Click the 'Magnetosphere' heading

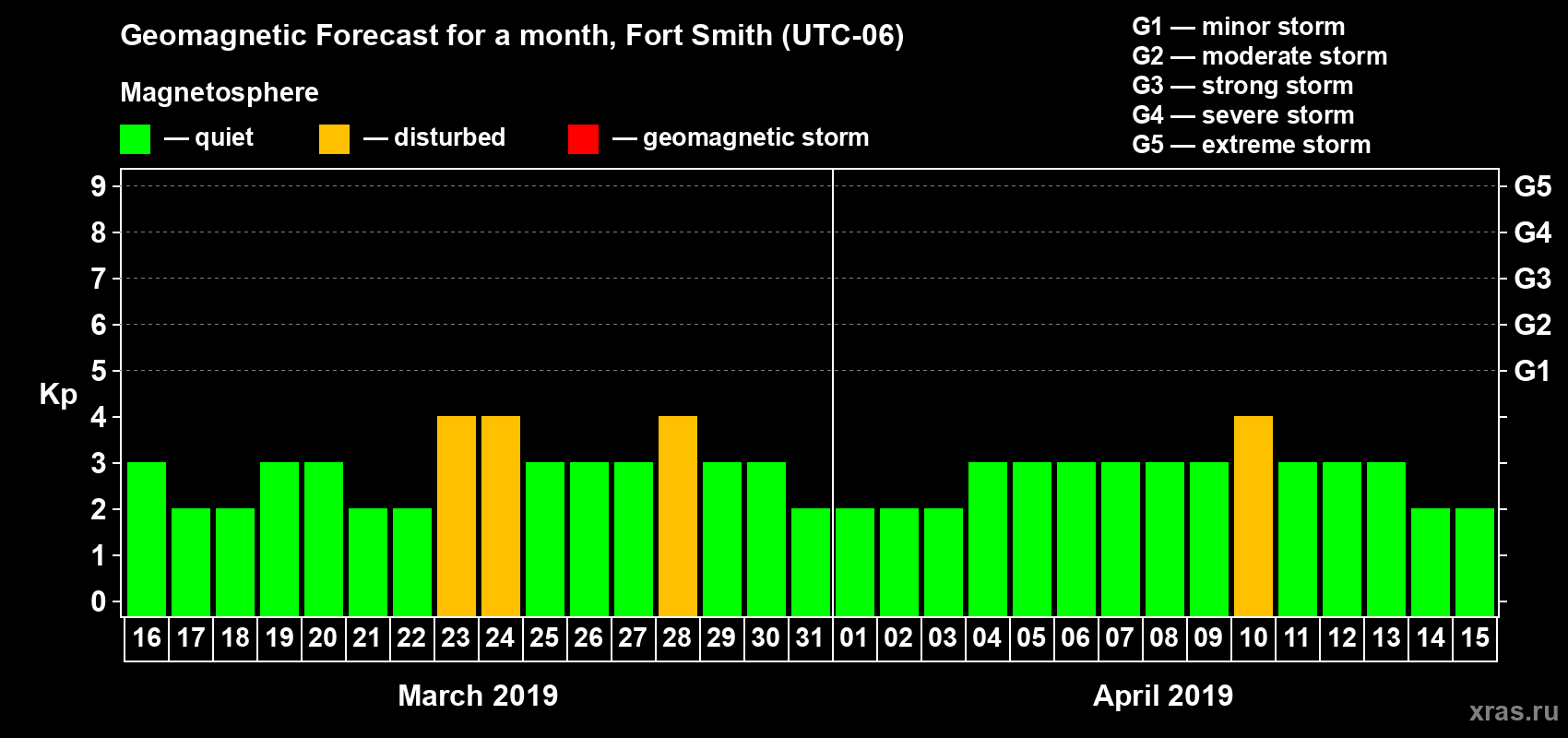[x=220, y=92]
